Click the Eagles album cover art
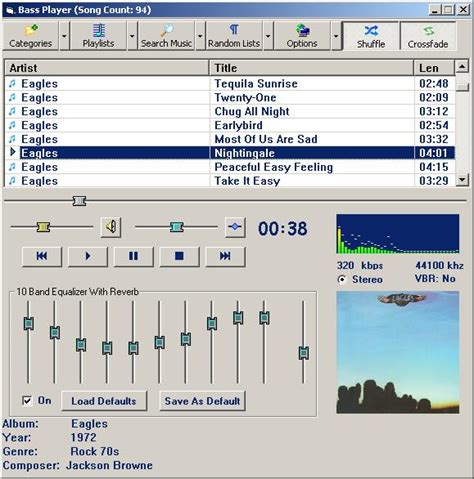The height and width of the screenshot is (479, 474). click(x=398, y=352)
